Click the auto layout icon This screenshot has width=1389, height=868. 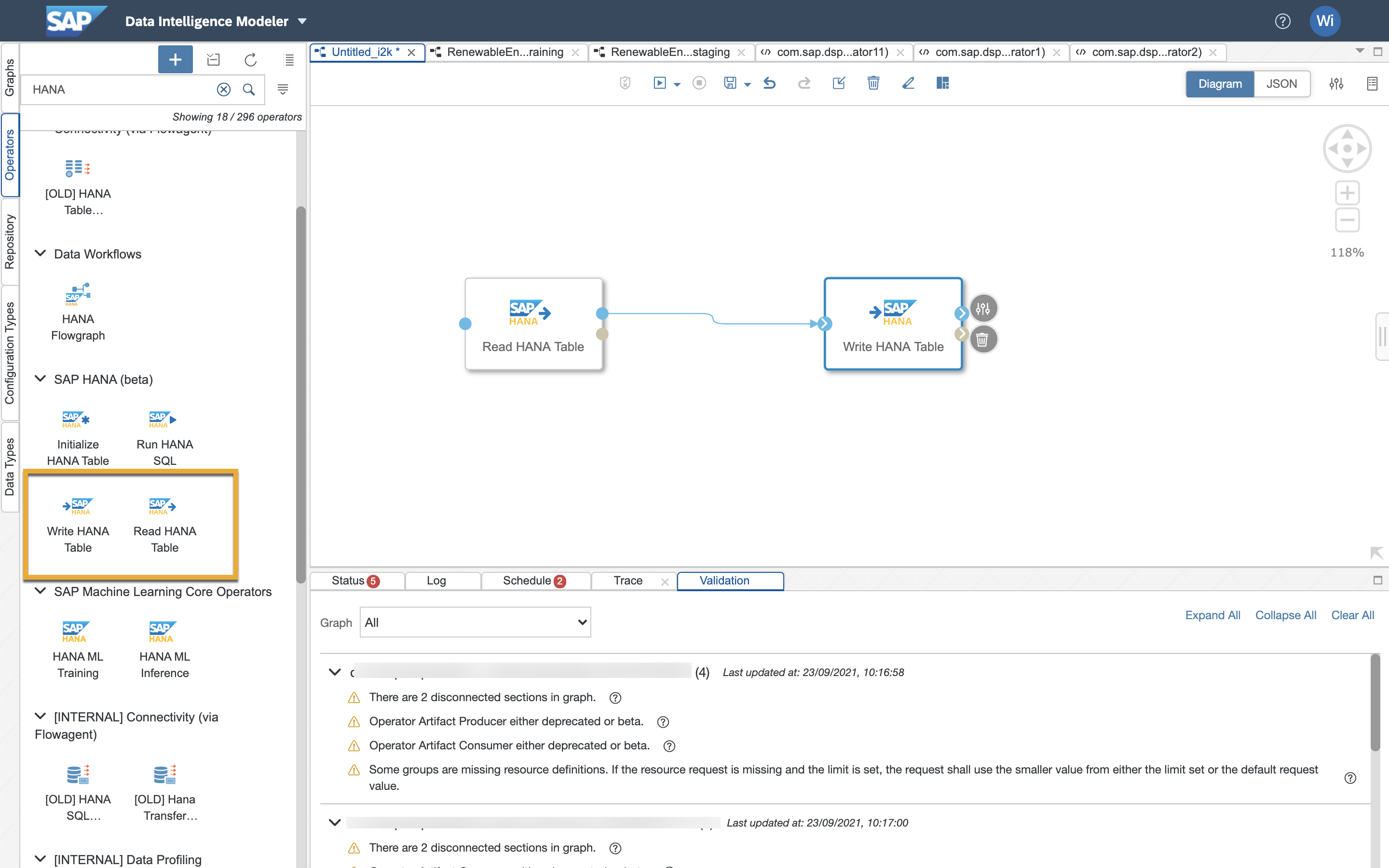pos(942,83)
